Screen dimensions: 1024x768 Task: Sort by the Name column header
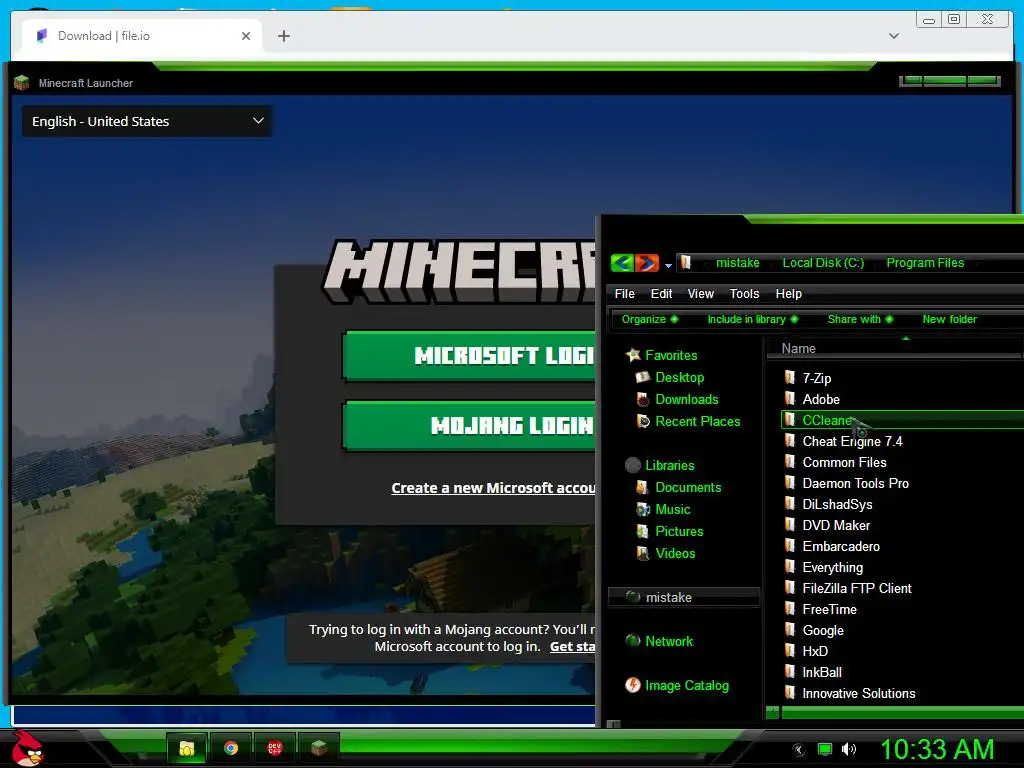click(799, 349)
